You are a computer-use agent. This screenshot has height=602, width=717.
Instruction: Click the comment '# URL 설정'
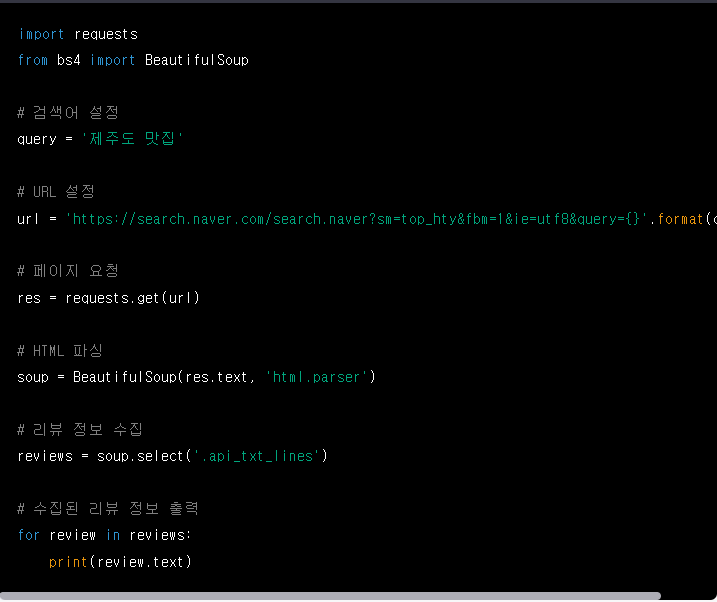(x=56, y=192)
